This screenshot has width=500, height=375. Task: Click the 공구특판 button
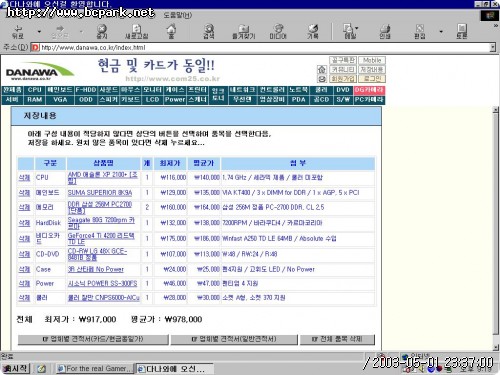click(x=343, y=60)
